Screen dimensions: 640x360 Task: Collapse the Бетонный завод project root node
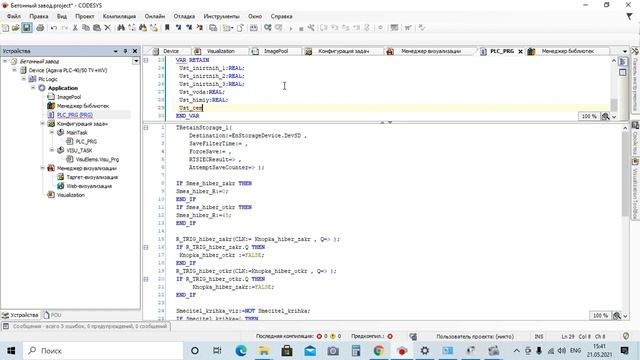(5, 61)
